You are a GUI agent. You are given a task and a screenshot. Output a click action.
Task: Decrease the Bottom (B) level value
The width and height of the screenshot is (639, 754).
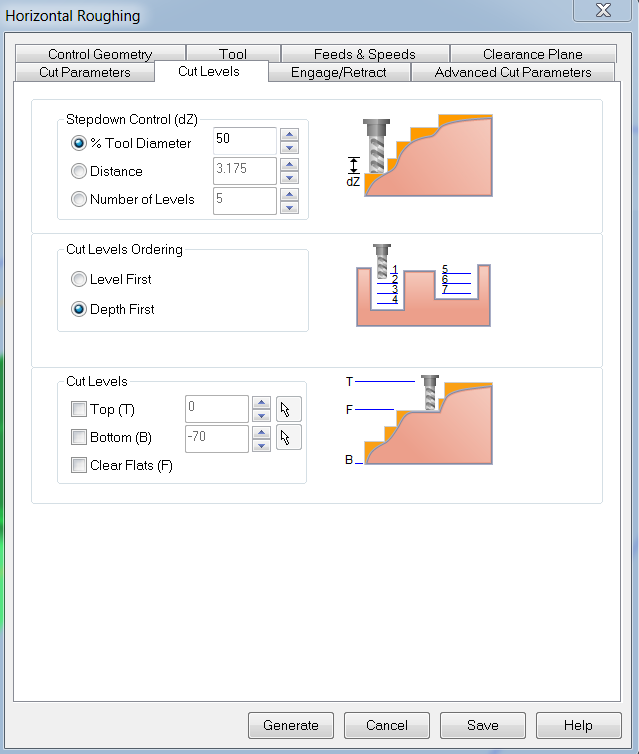(262, 445)
